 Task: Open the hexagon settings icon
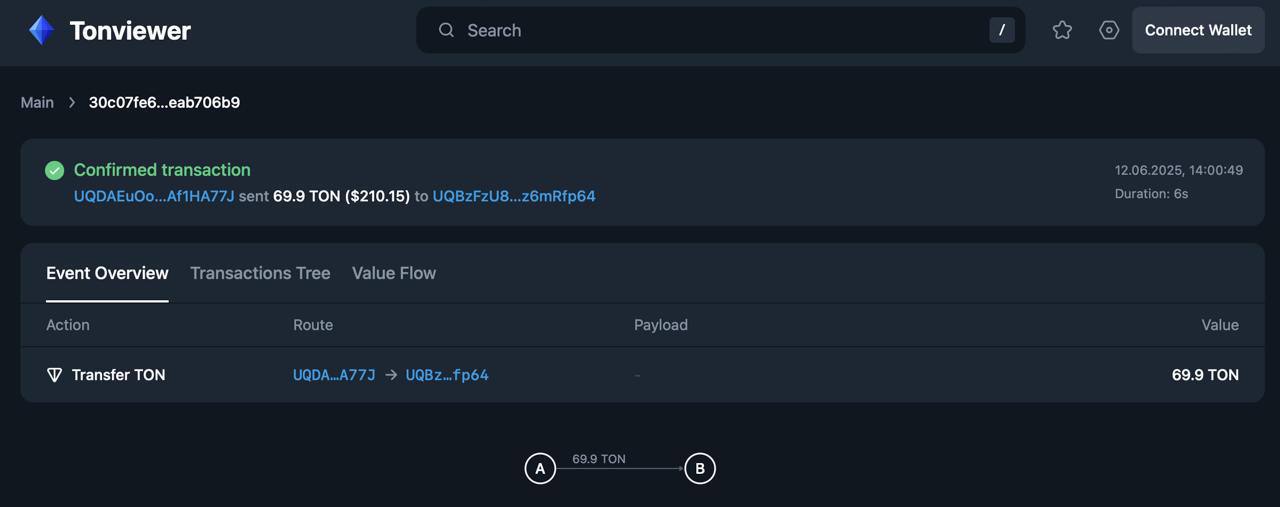(1109, 30)
